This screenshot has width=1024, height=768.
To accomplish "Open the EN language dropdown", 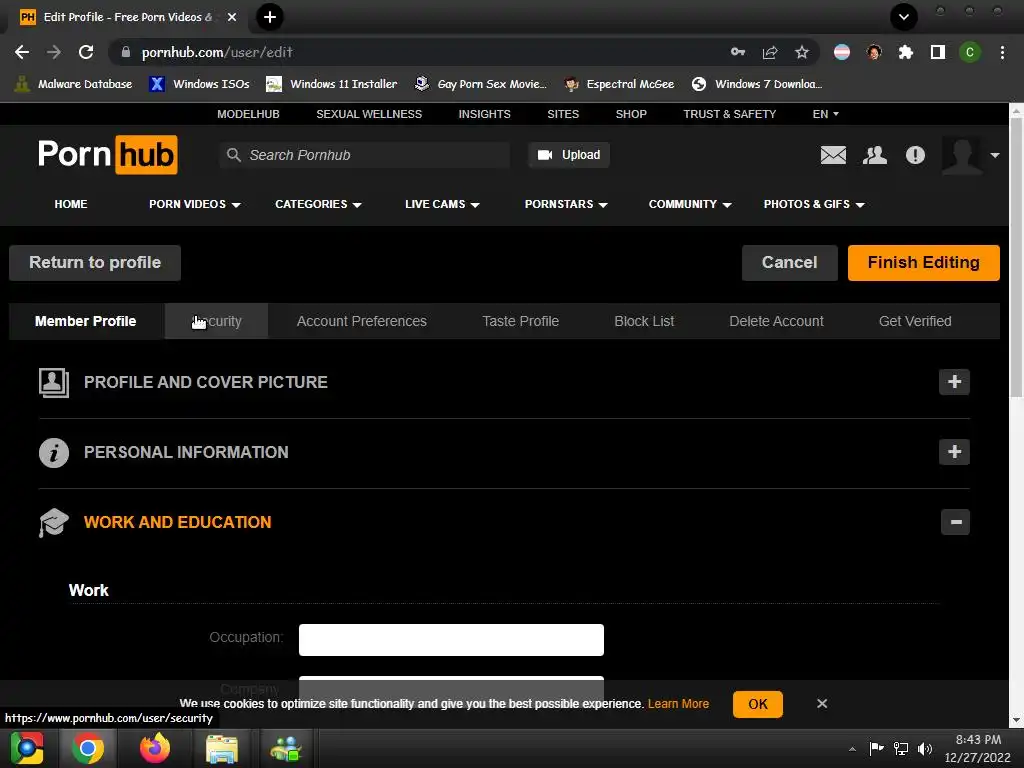I will 825,114.
